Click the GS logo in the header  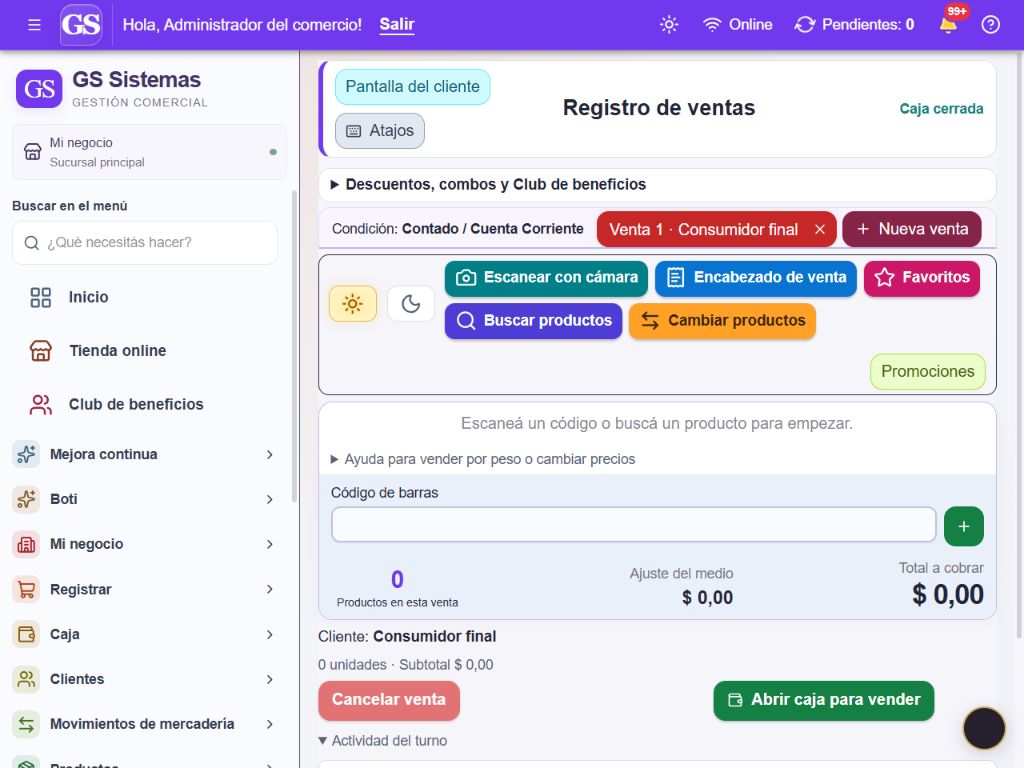[x=81, y=25]
